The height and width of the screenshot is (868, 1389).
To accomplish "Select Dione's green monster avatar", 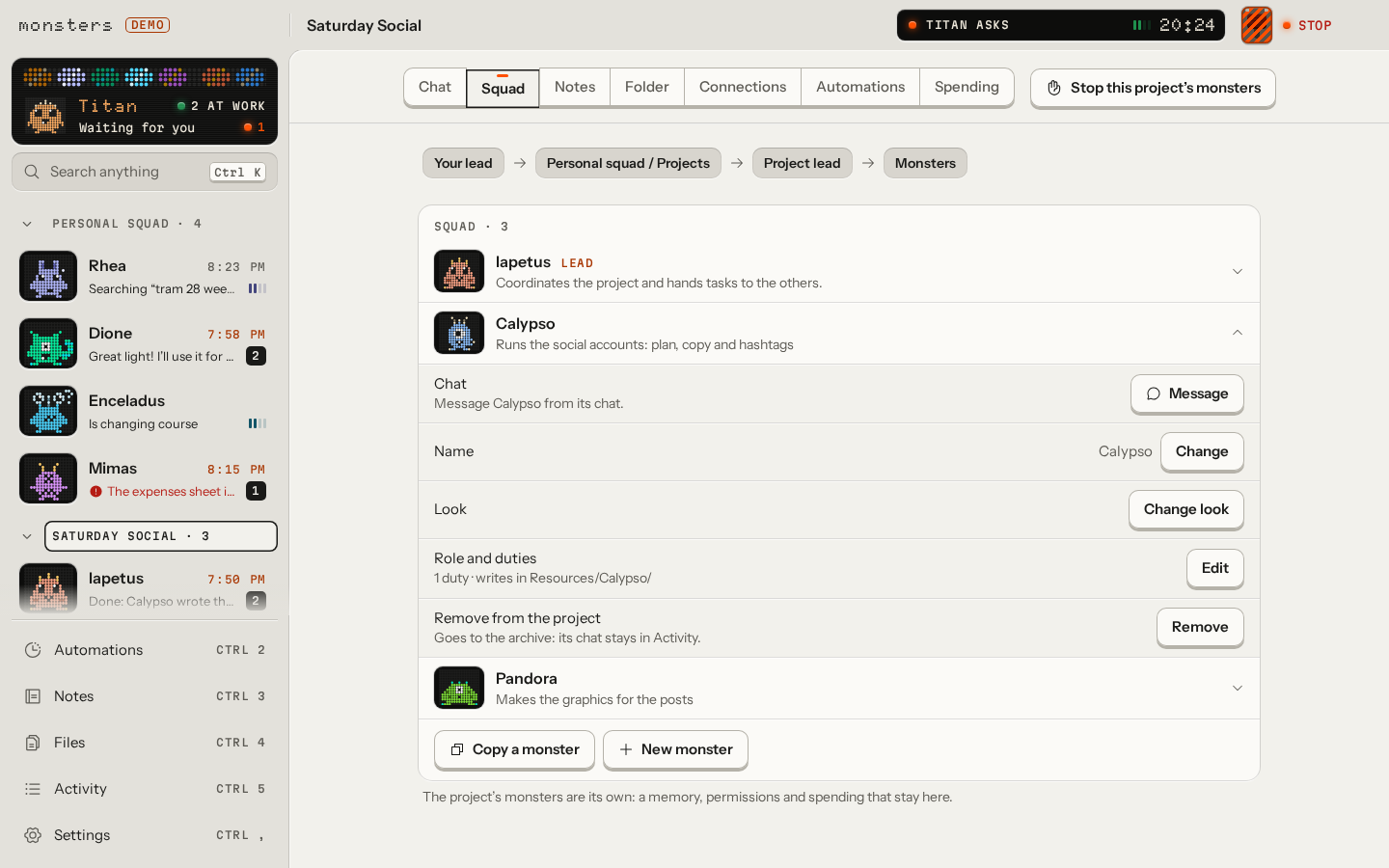I will [48, 343].
